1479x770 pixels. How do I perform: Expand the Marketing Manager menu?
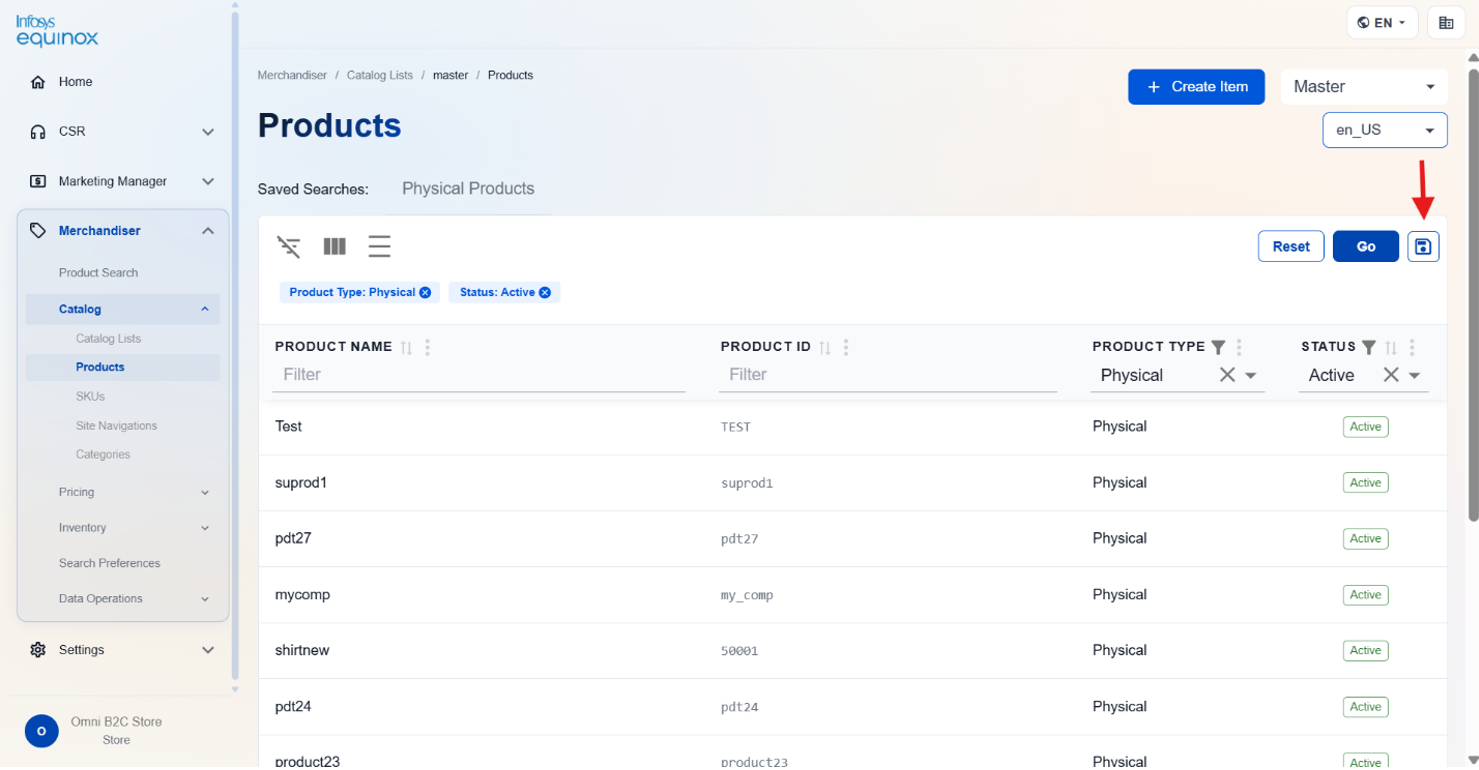[x=208, y=181]
